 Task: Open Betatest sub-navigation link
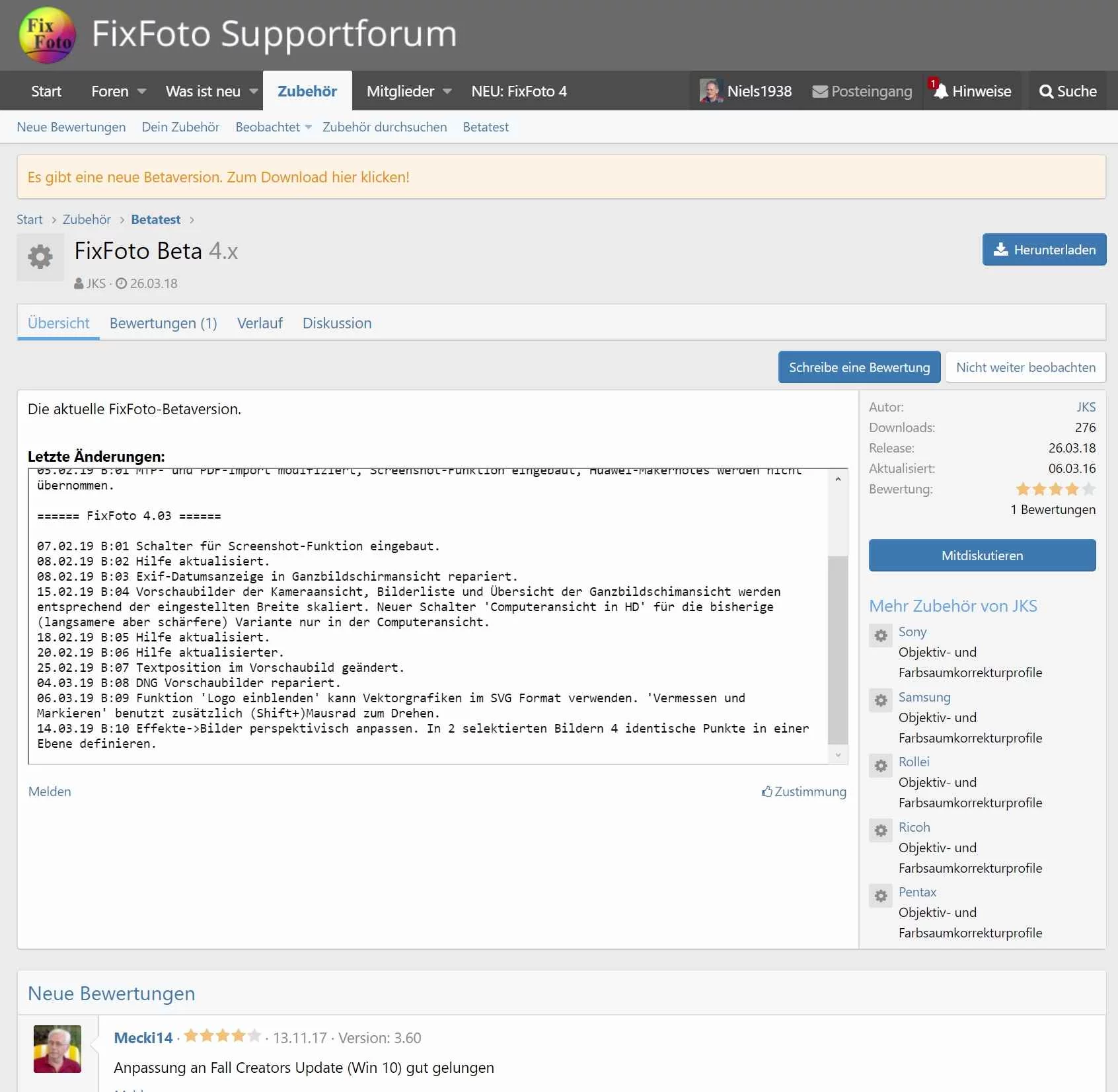click(x=486, y=127)
